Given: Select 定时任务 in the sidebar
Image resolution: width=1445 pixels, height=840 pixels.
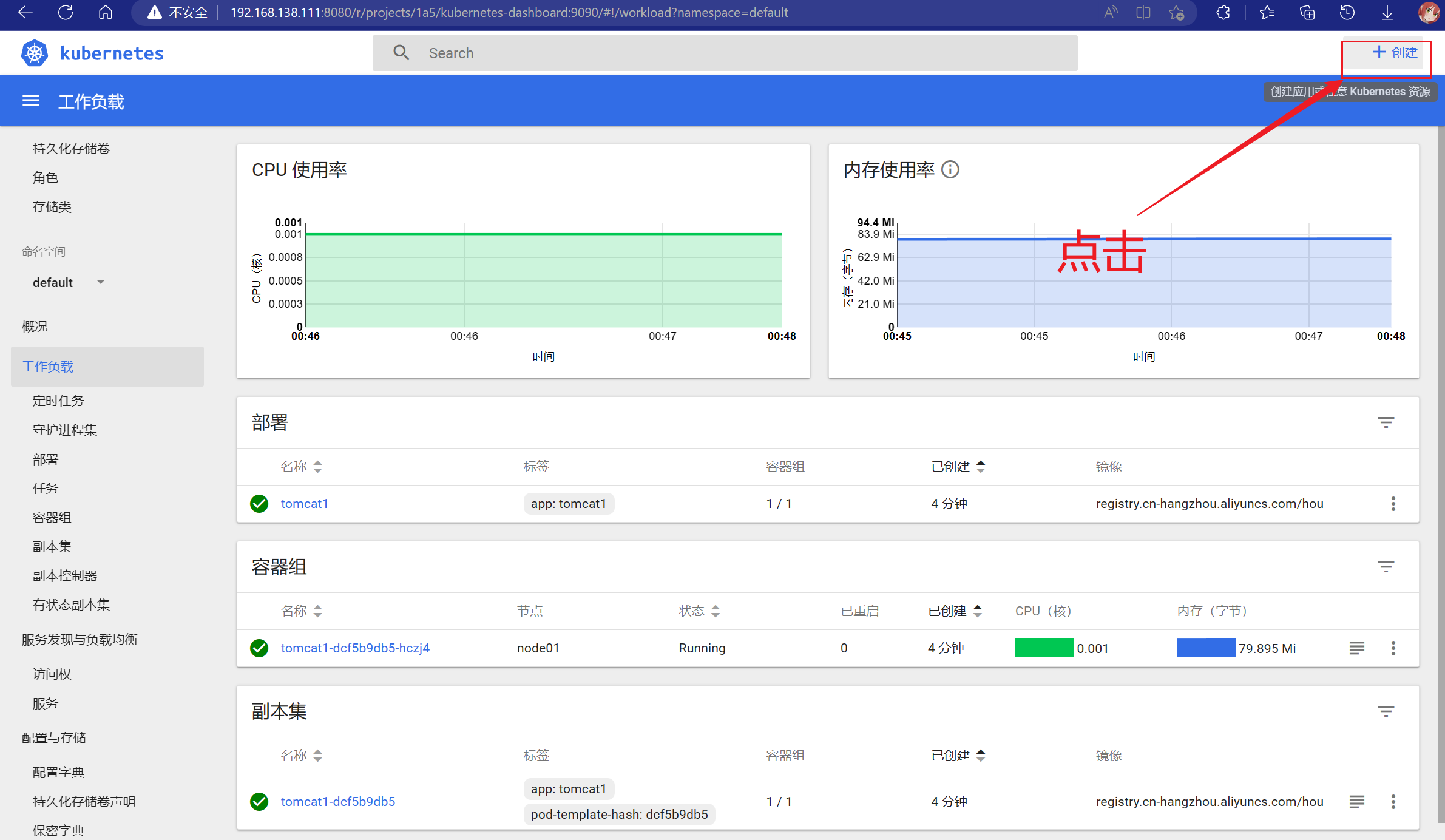Looking at the screenshot, I should tap(58, 401).
